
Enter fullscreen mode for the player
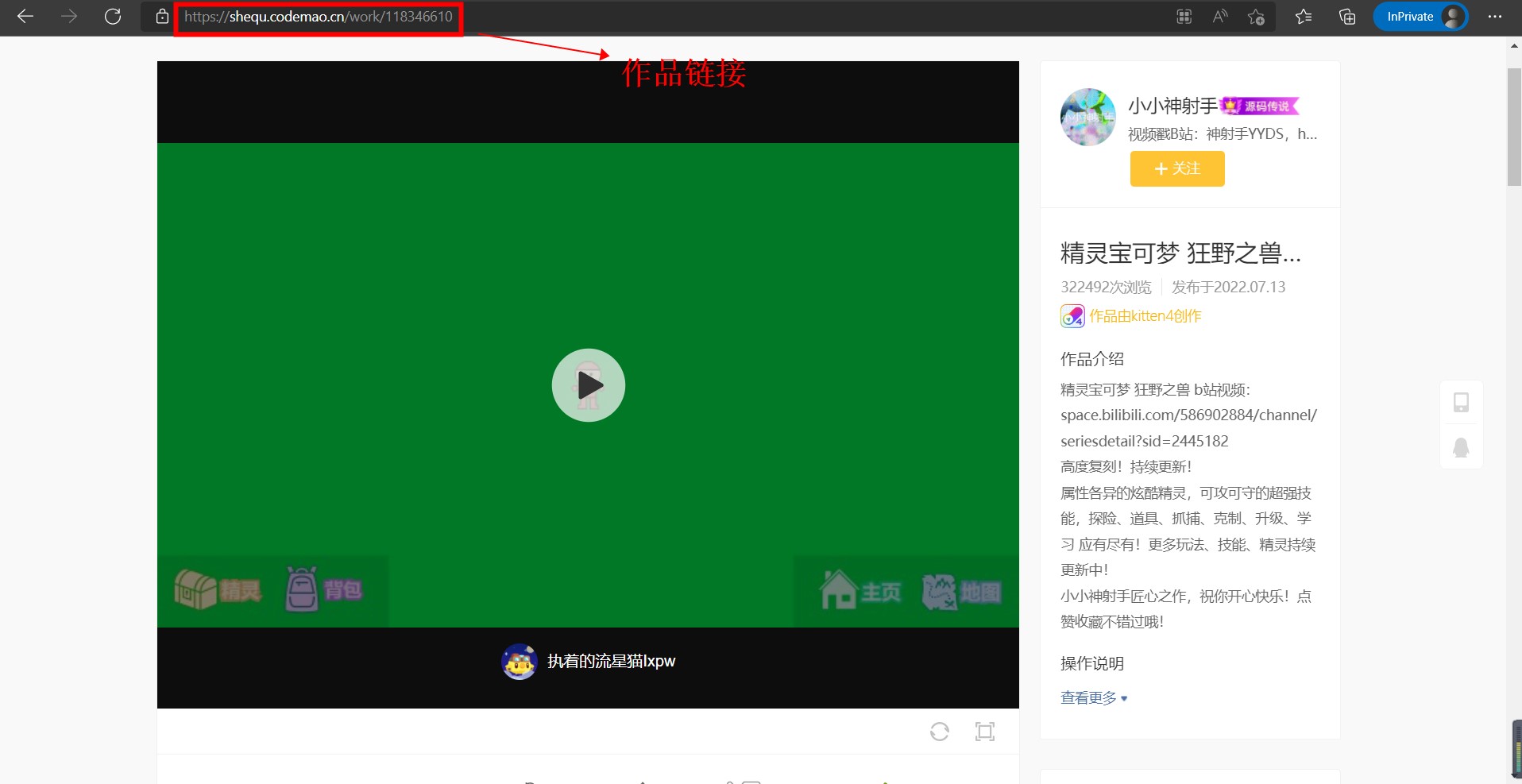point(985,732)
